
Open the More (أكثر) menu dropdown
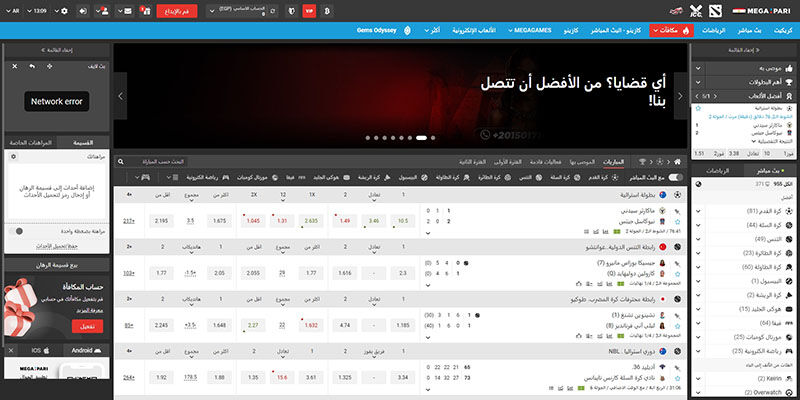pyautogui.click(x=432, y=31)
